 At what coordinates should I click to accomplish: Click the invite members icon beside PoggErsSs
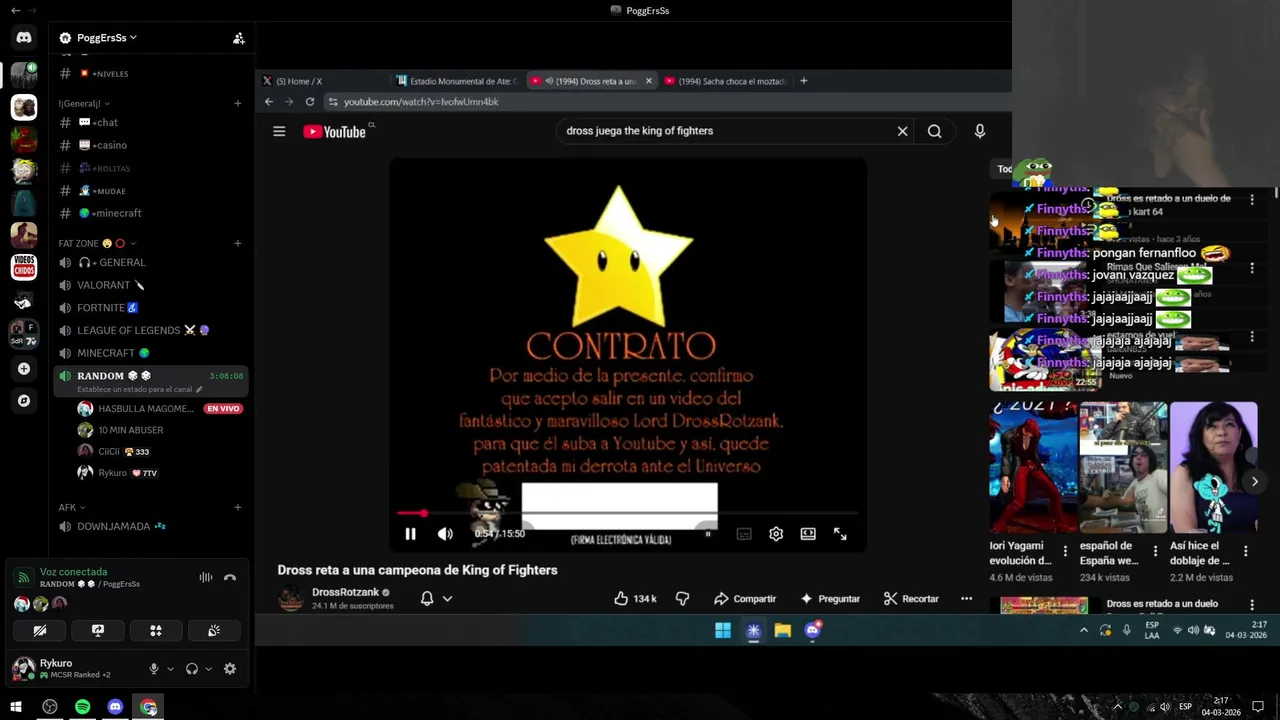point(238,38)
